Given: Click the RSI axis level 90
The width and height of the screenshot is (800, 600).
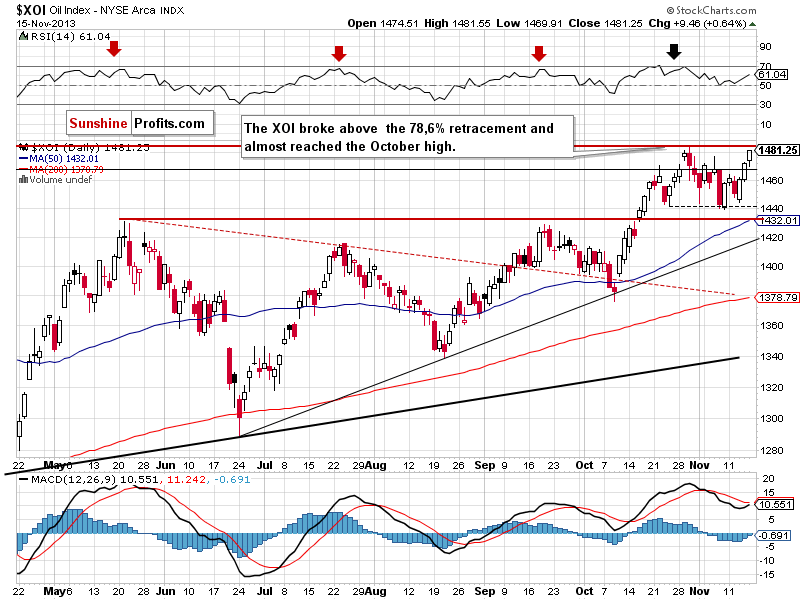Looking at the screenshot, I should [x=765, y=46].
